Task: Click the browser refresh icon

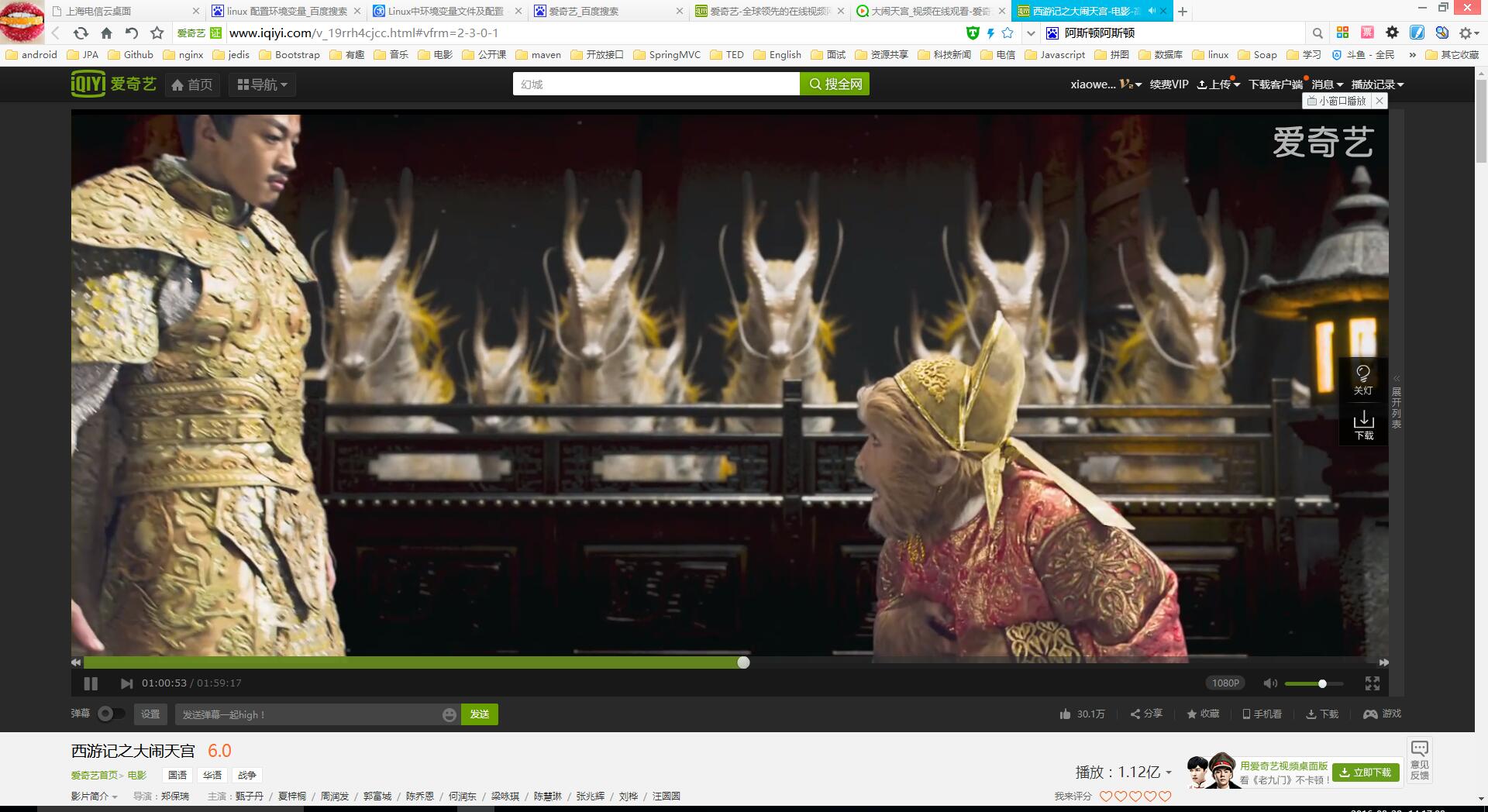Action: coord(81,33)
